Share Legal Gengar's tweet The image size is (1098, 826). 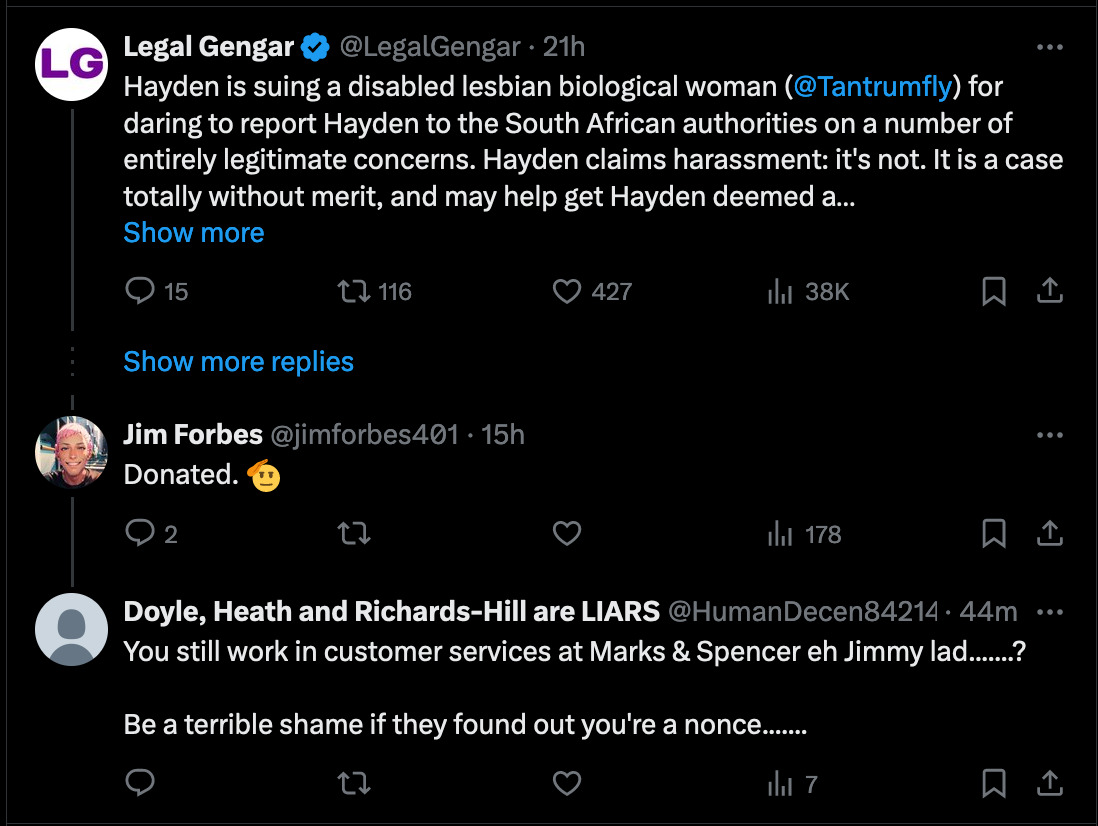(1048, 291)
